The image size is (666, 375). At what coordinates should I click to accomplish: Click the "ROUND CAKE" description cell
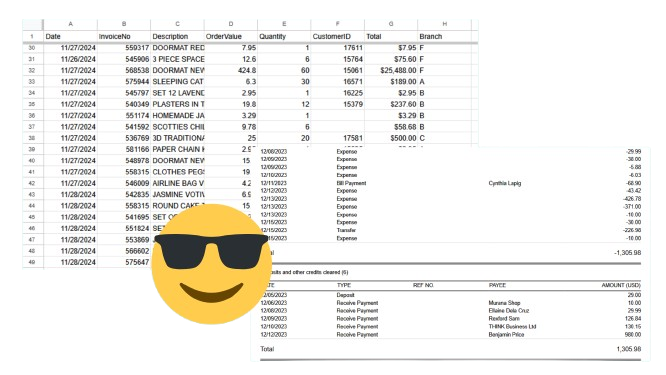pos(178,206)
